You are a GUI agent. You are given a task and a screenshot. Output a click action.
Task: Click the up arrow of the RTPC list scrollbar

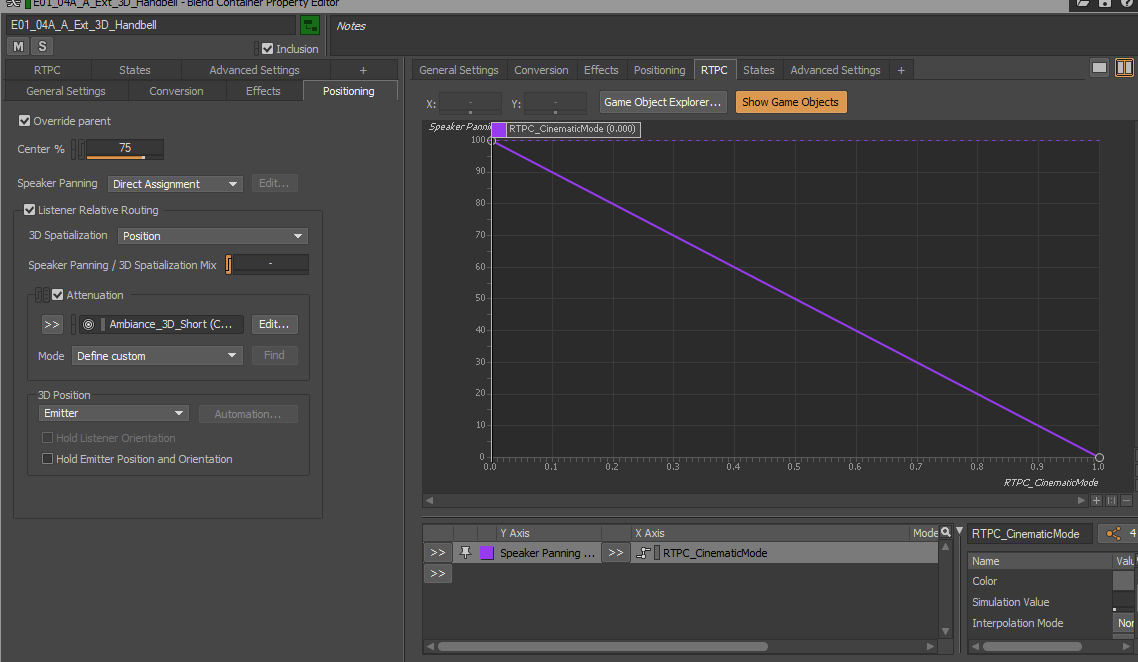946,547
